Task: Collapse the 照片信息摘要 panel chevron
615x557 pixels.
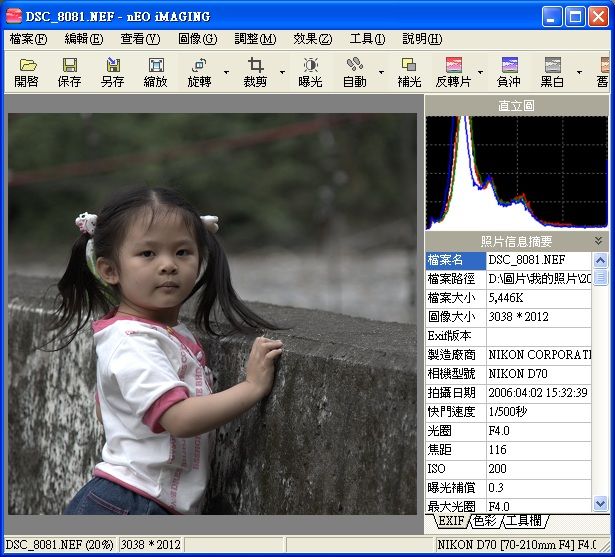Action: pos(599,241)
